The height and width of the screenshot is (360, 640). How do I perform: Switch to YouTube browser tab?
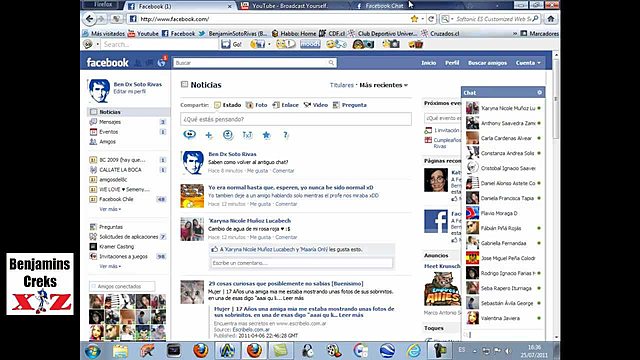[290, 6]
